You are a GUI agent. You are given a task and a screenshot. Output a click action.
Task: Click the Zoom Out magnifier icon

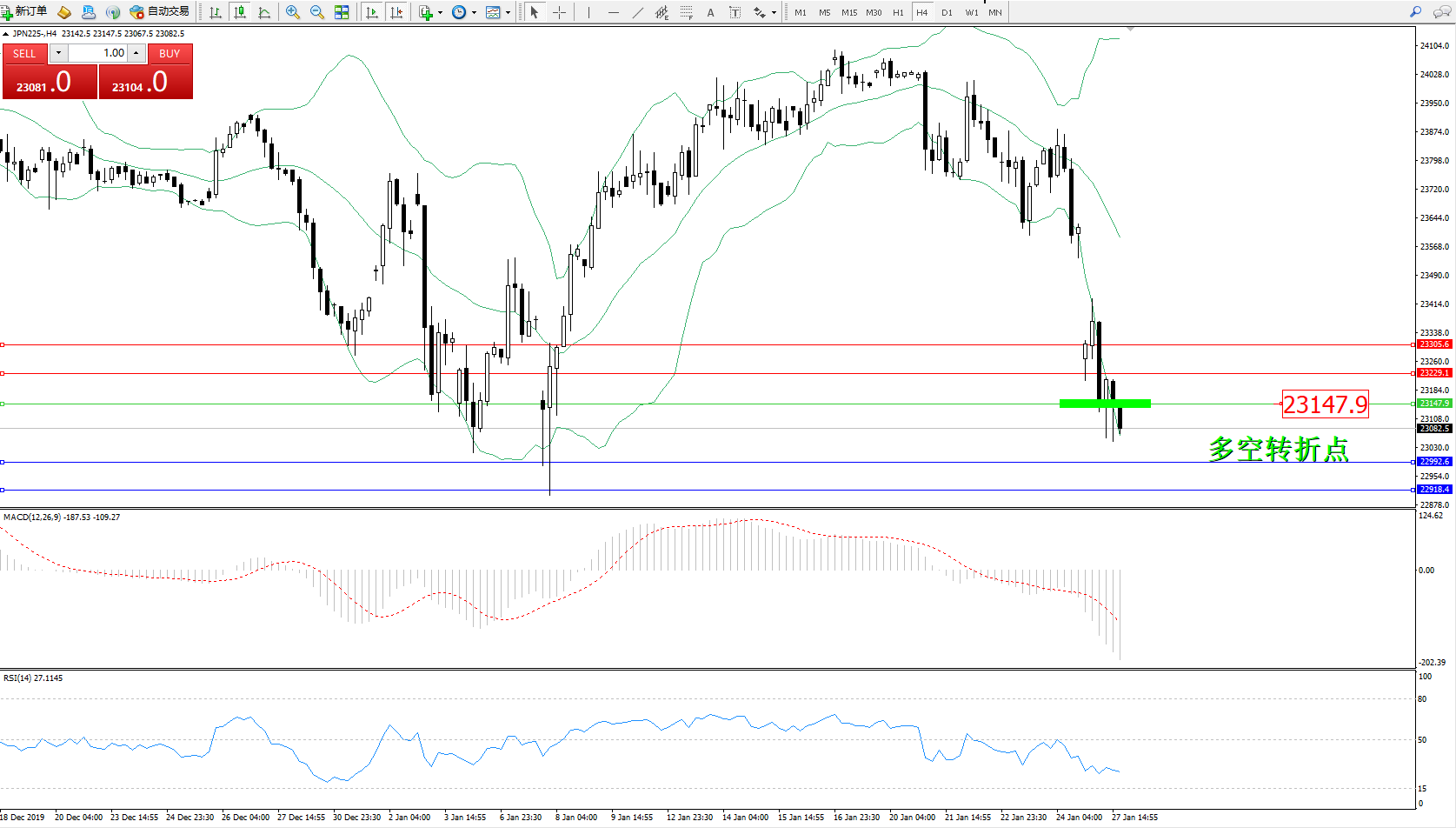click(x=317, y=12)
